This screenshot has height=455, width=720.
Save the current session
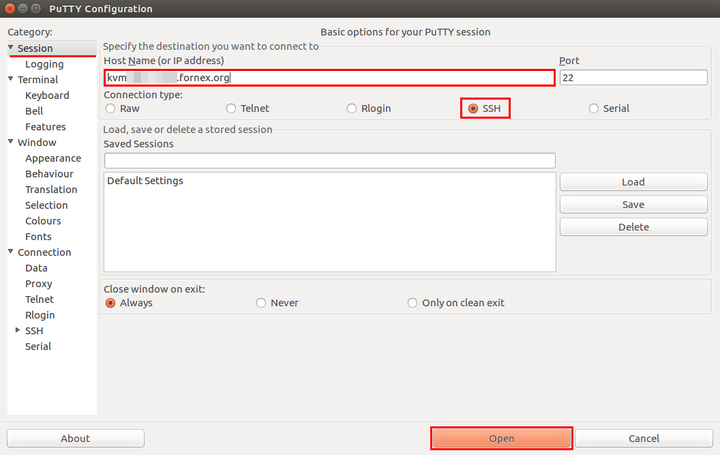point(633,204)
